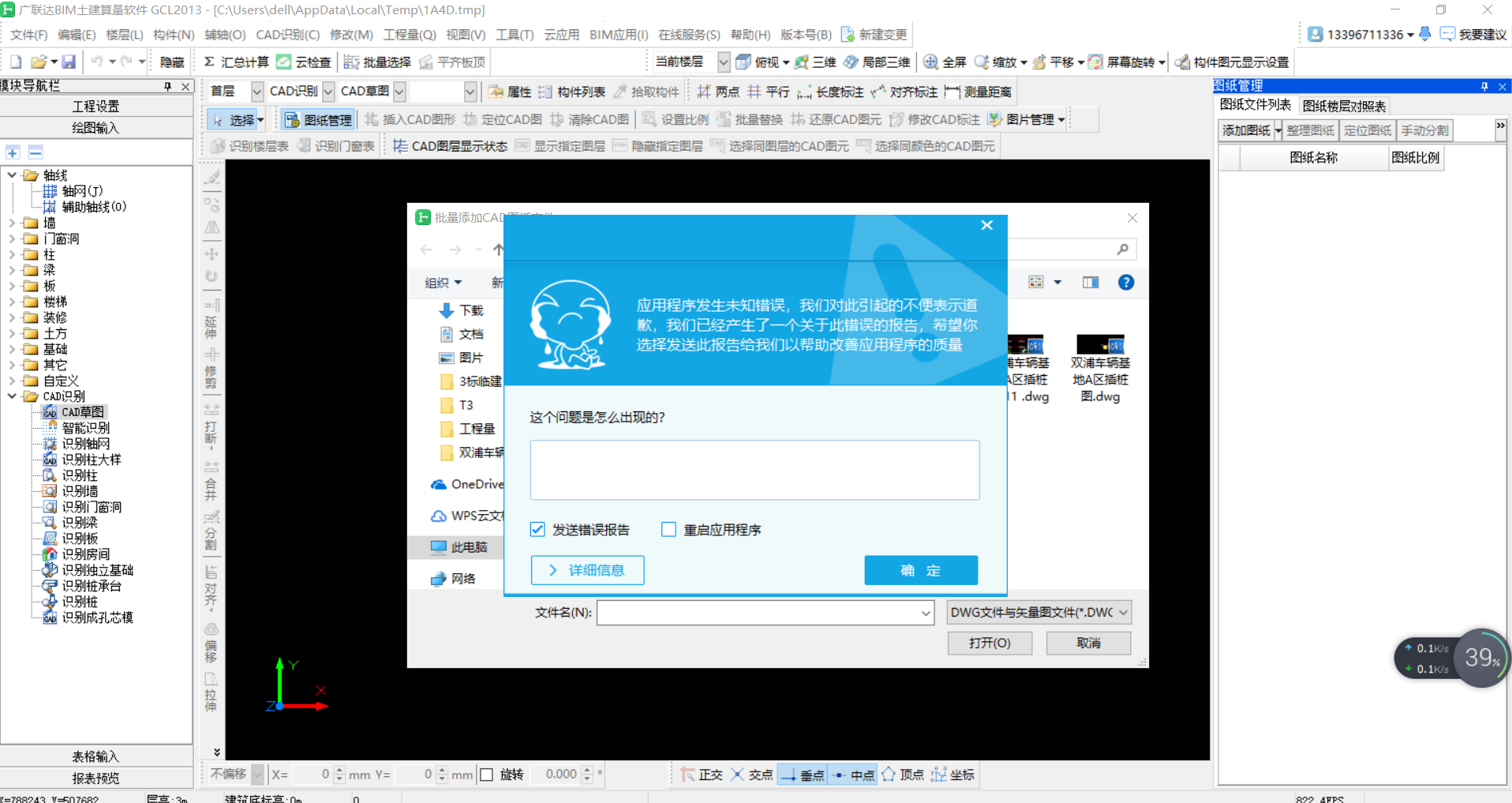Toggle the 顶点 vertex snap
Screen dimensions: 1512x803
tap(902, 775)
